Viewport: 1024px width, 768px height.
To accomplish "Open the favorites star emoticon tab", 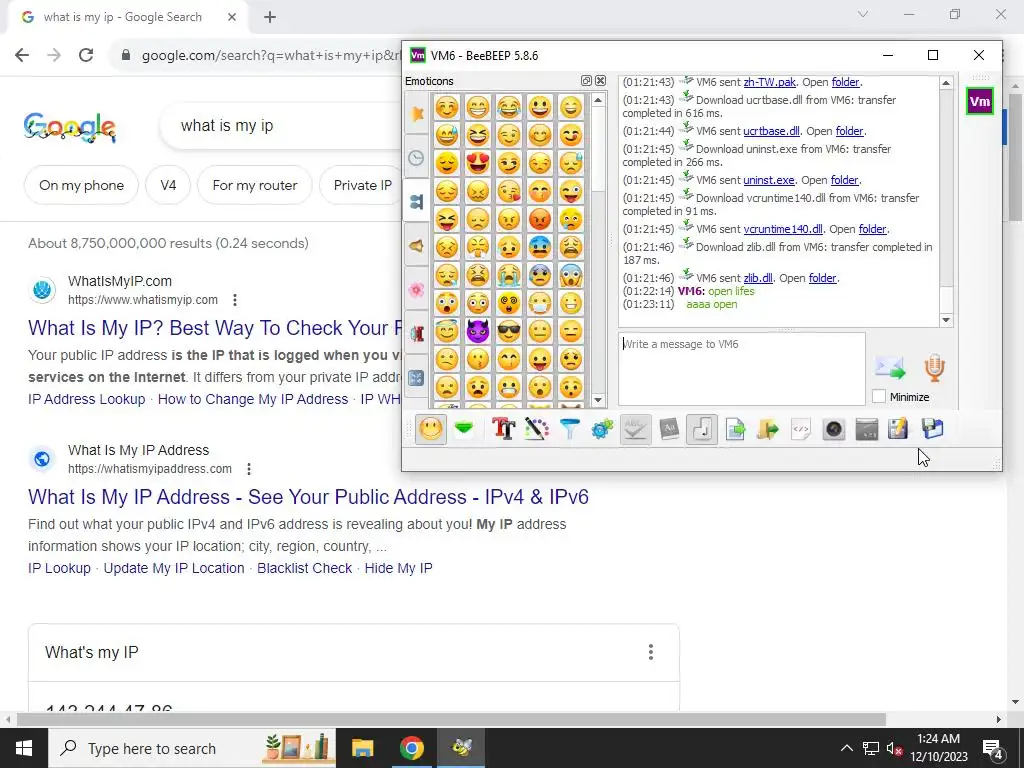I will pyautogui.click(x=417, y=114).
